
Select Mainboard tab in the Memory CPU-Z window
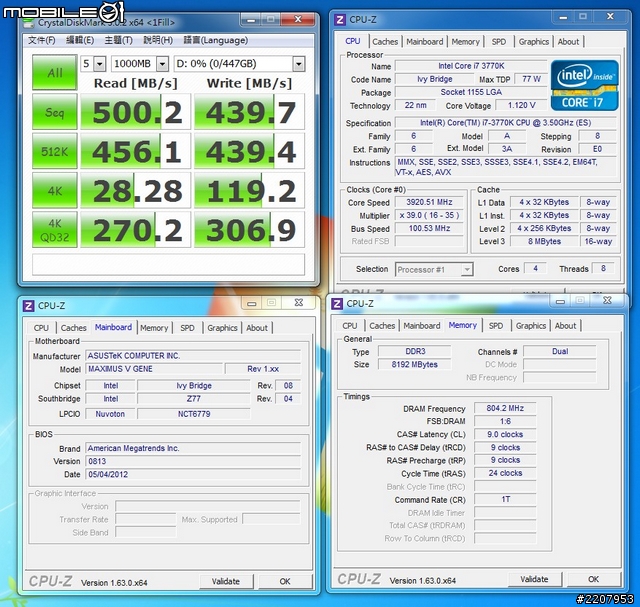click(422, 326)
